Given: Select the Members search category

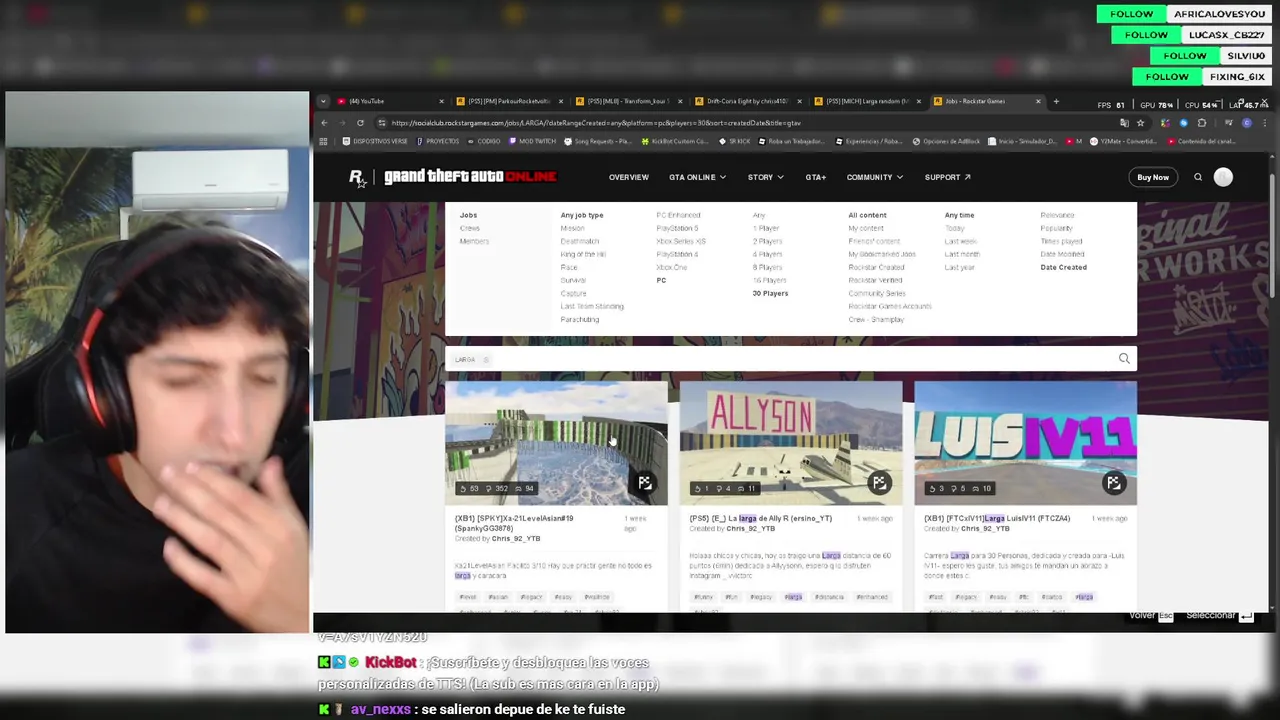Looking at the screenshot, I should tap(474, 241).
